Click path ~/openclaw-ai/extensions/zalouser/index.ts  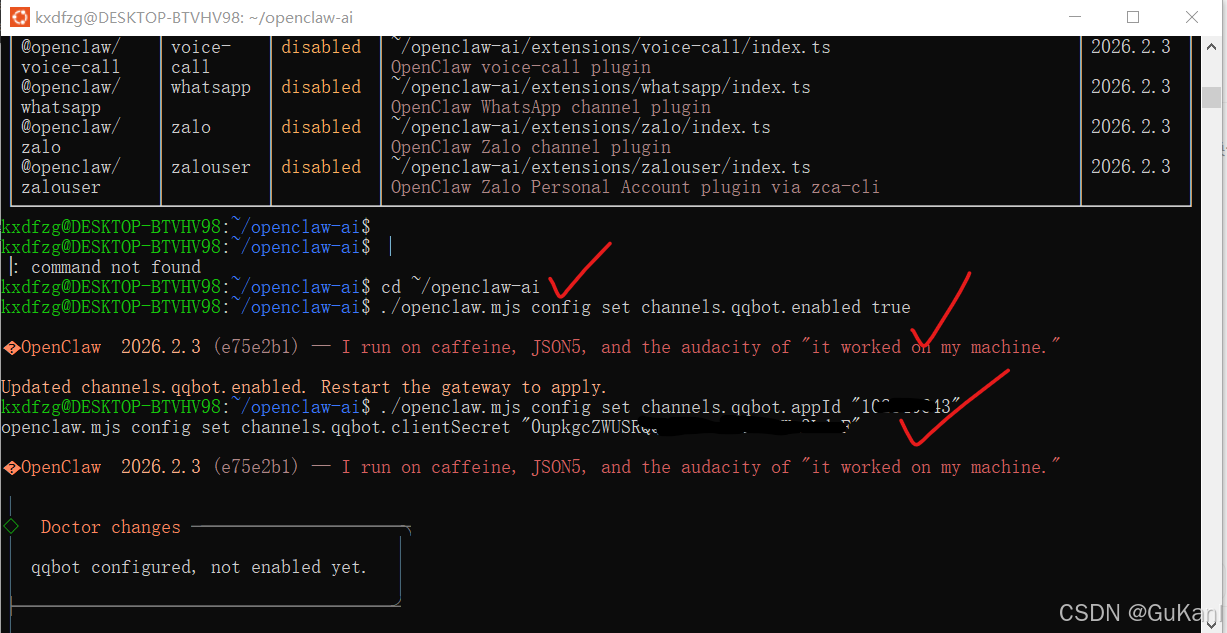tap(601, 167)
